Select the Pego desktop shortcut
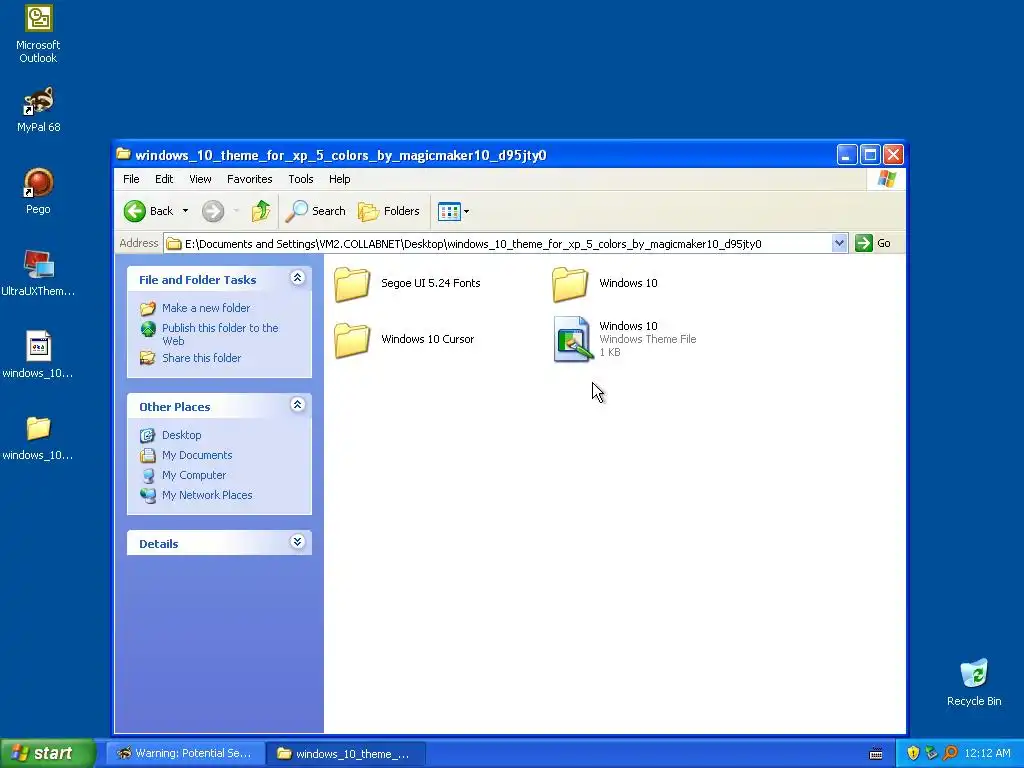Screen dimensions: 1024x768 click(38, 191)
